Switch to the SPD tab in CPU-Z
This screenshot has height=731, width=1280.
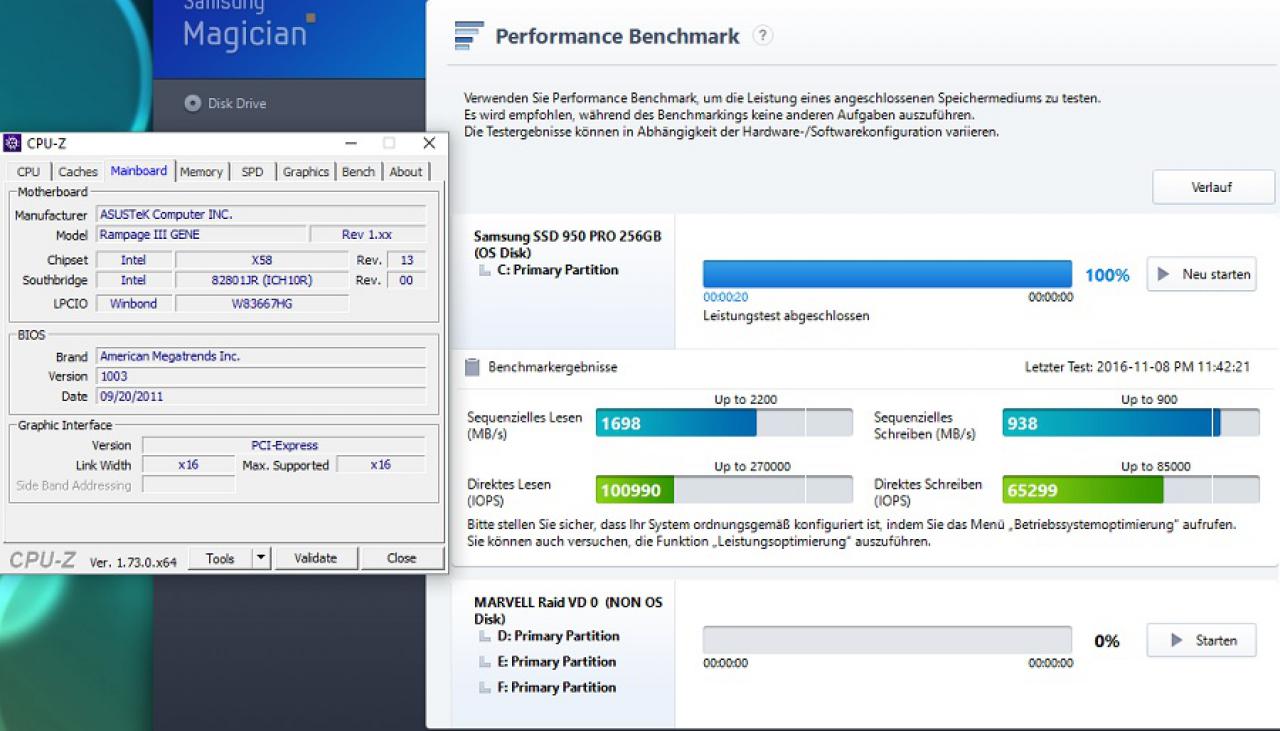[253, 172]
